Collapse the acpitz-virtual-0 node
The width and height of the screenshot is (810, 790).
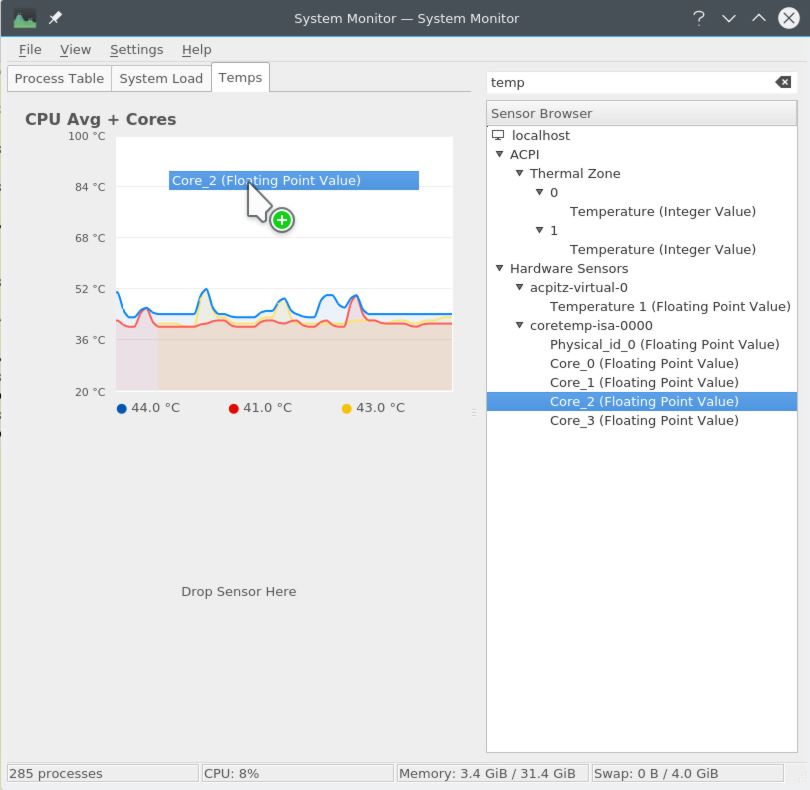tap(519, 287)
